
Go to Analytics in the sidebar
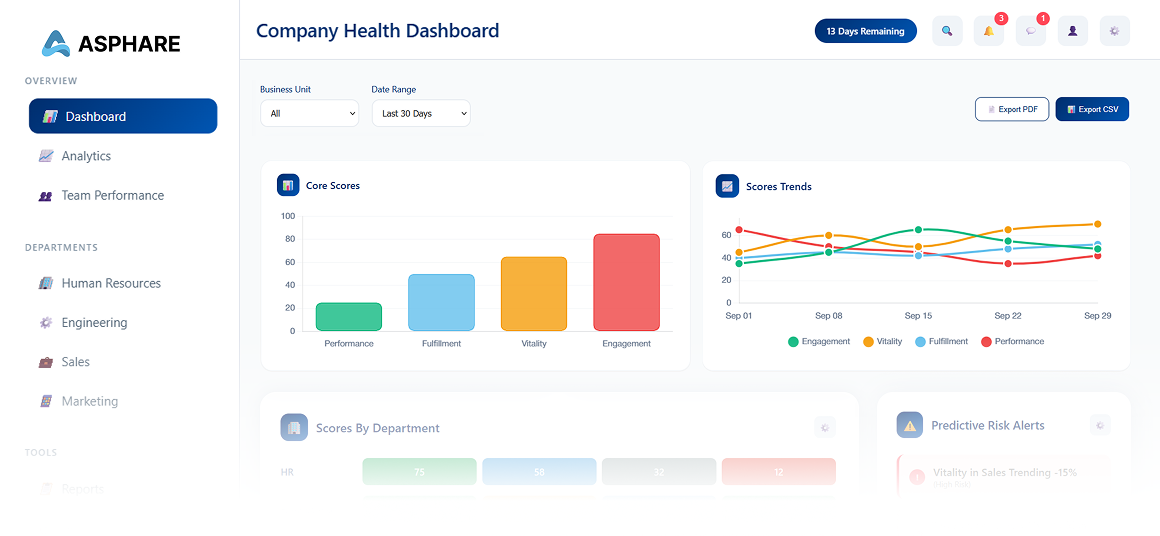click(x=86, y=156)
